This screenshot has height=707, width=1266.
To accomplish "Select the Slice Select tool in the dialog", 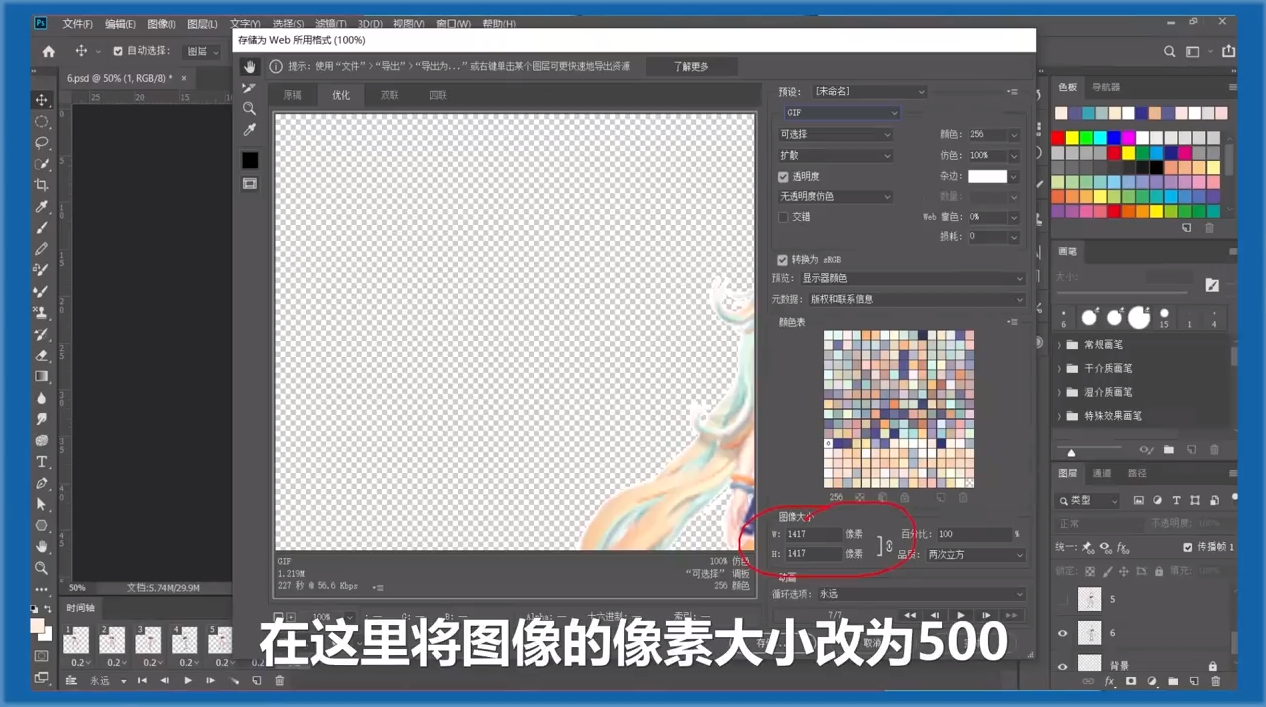I will click(249, 88).
